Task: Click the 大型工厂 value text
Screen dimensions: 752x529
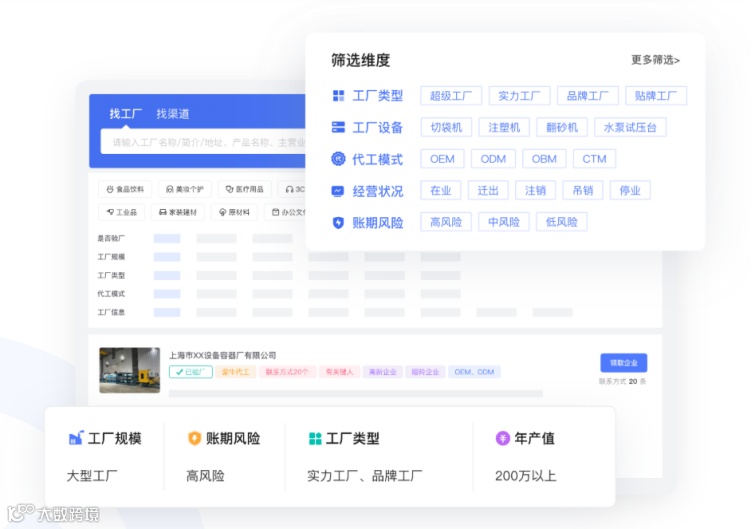Action: tap(92, 476)
